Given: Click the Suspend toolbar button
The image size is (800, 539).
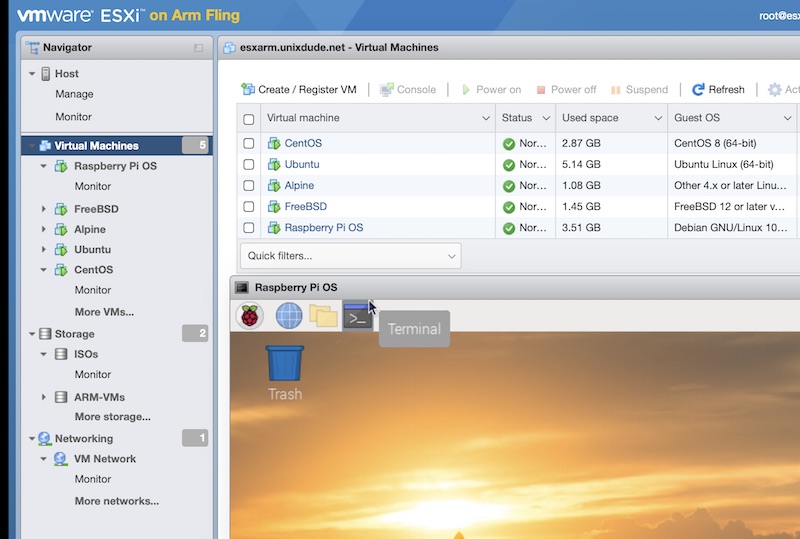Looking at the screenshot, I should click(x=639, y=89).
